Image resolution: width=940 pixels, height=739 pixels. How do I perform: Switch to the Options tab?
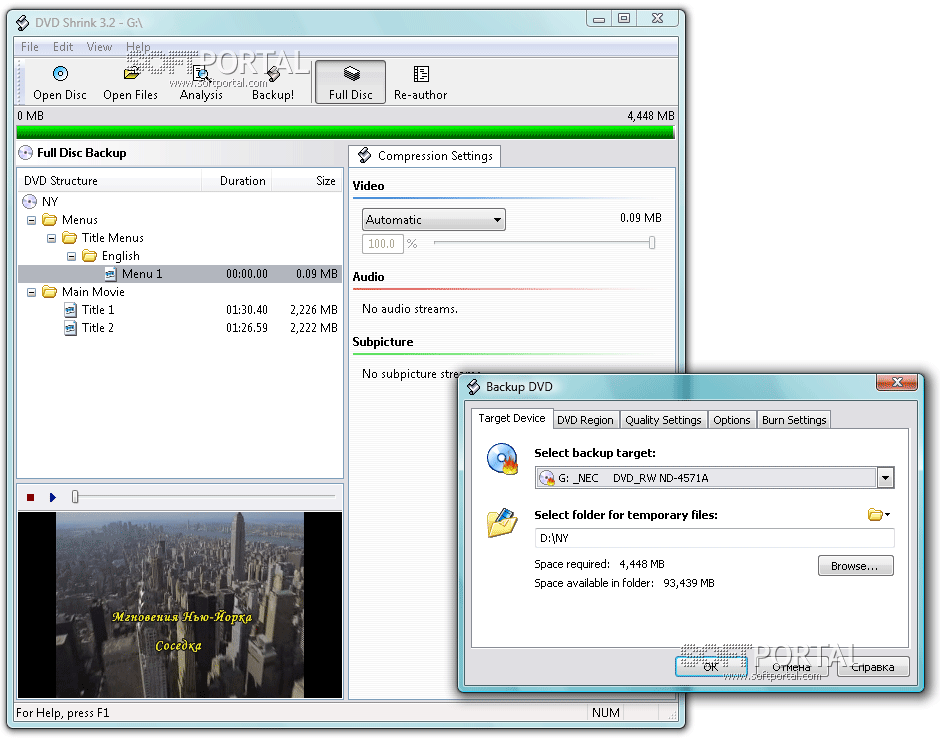coord(731,420)
